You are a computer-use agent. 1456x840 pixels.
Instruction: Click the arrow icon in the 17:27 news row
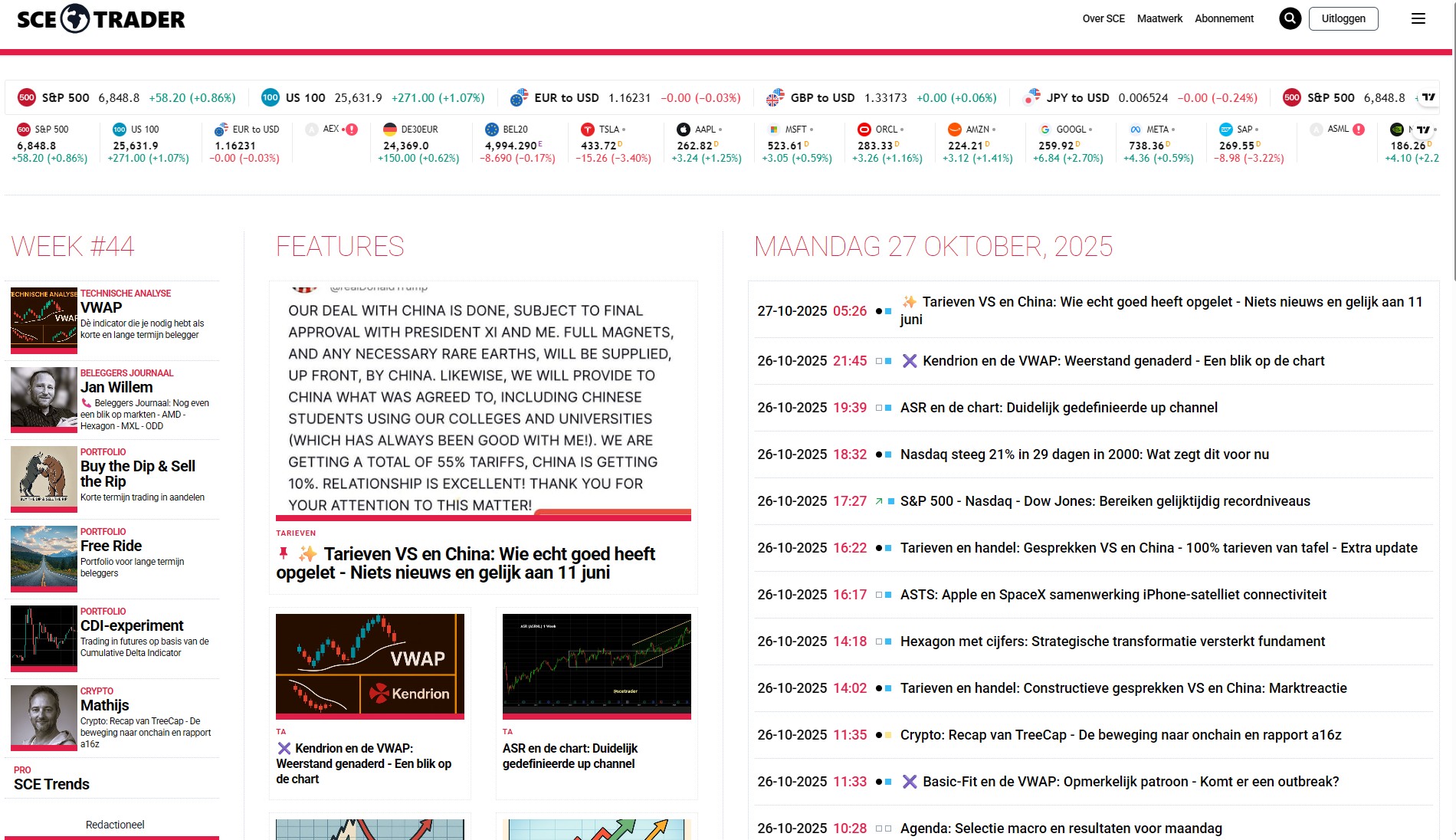[879, 501]
